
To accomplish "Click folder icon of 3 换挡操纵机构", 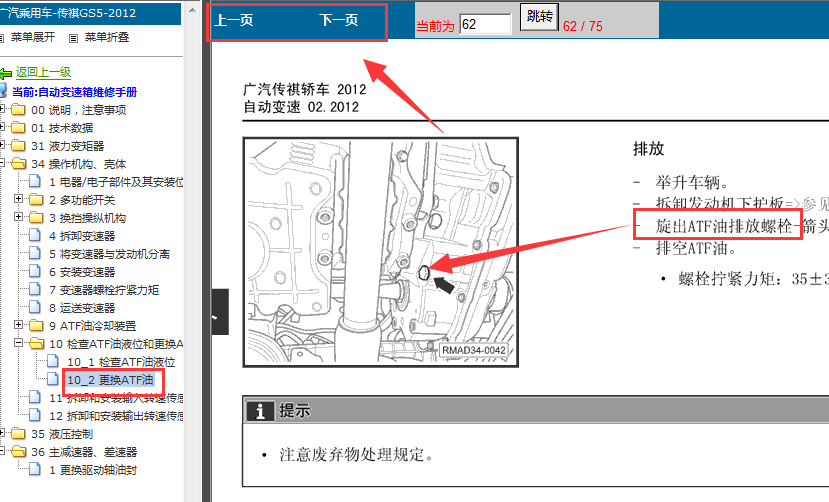I will [x=36, y=217].
